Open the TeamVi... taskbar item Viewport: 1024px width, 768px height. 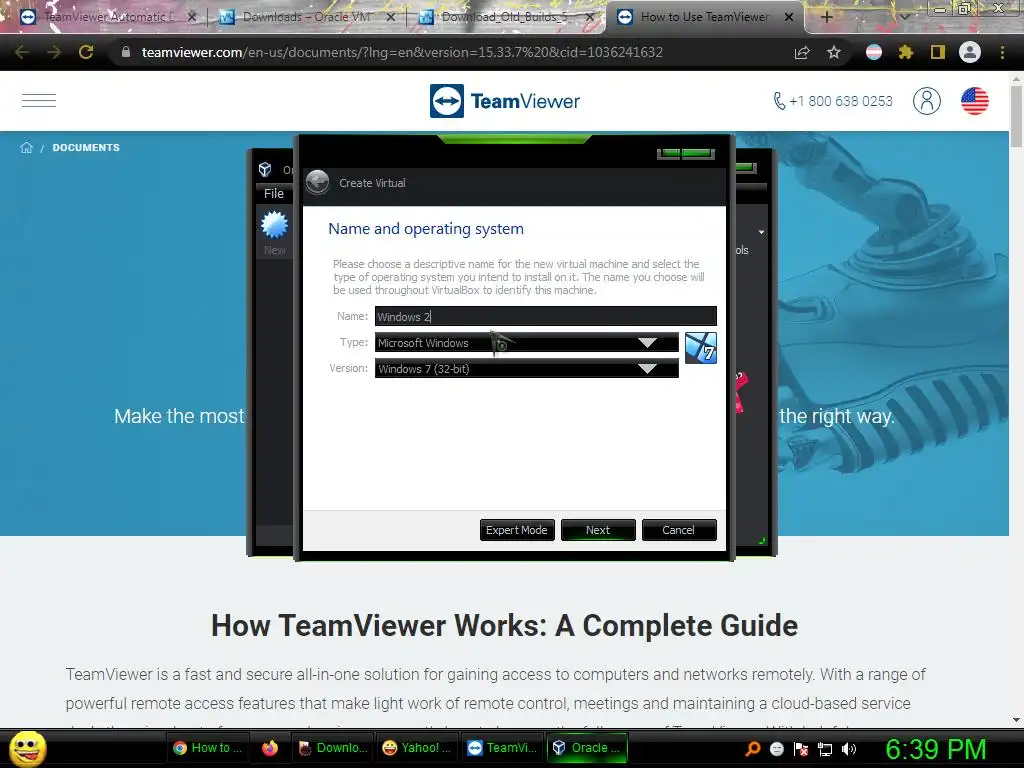tap(502, 748)
